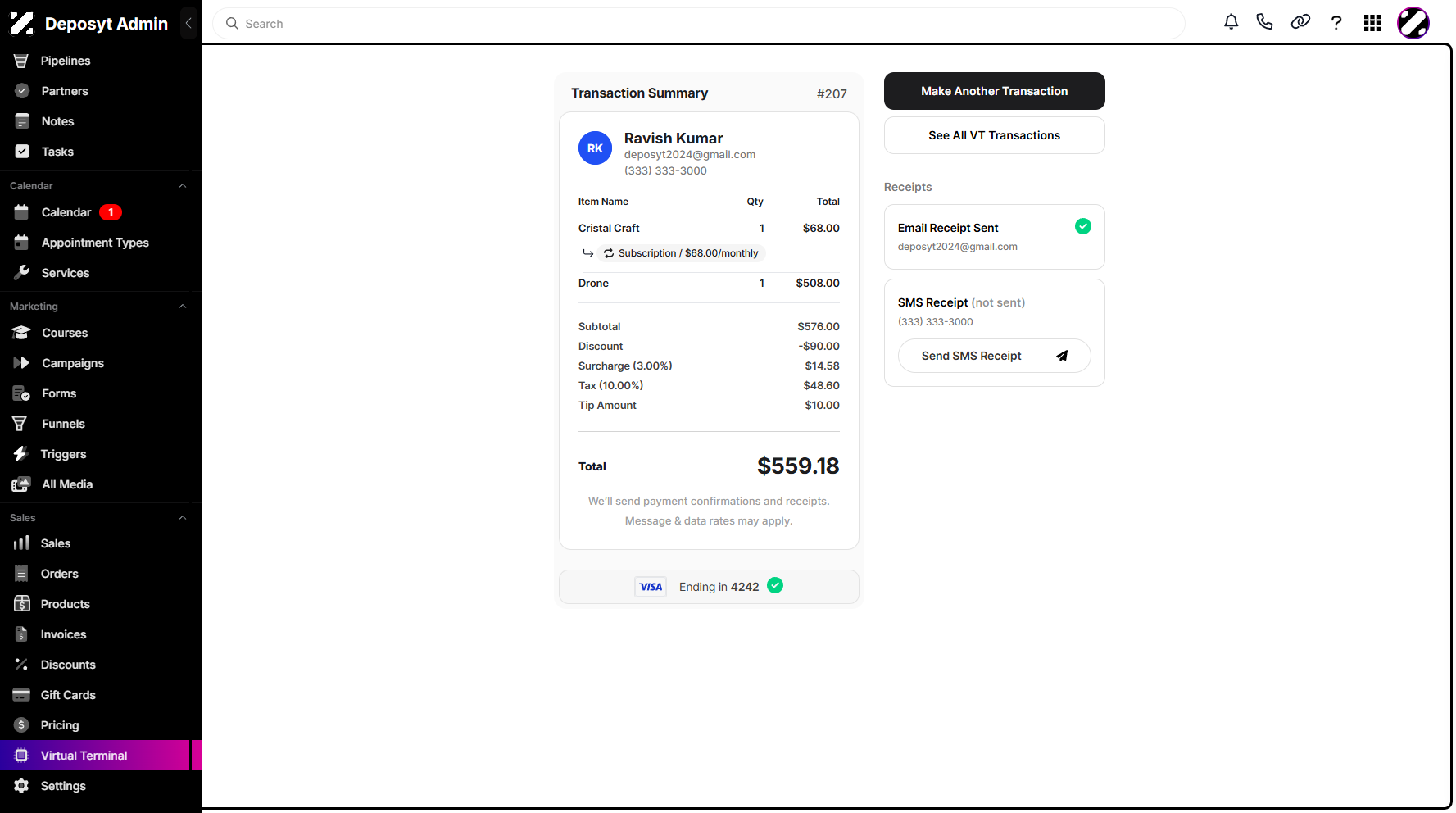Click the RK customer avatar
The height and width of the screenshot is (813, 1456).
[x=595, y=148]
